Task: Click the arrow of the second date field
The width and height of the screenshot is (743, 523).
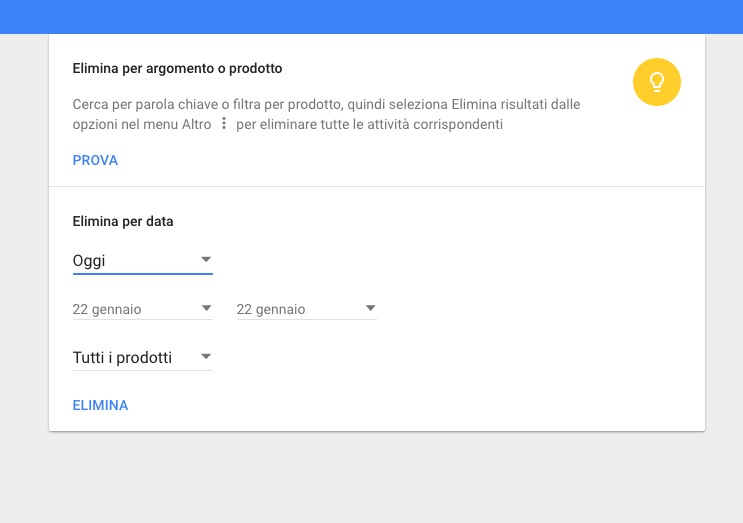Action: click(x=370, y=308)
